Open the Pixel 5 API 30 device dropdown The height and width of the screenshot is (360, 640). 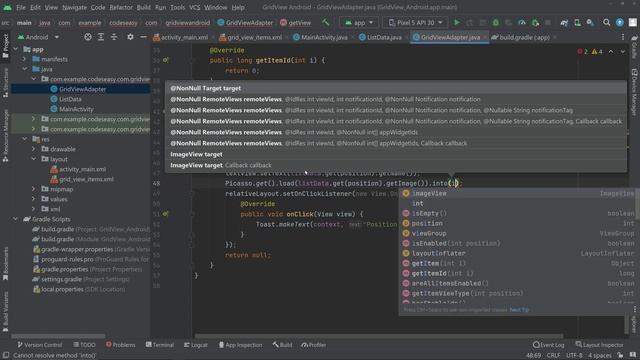415,22
